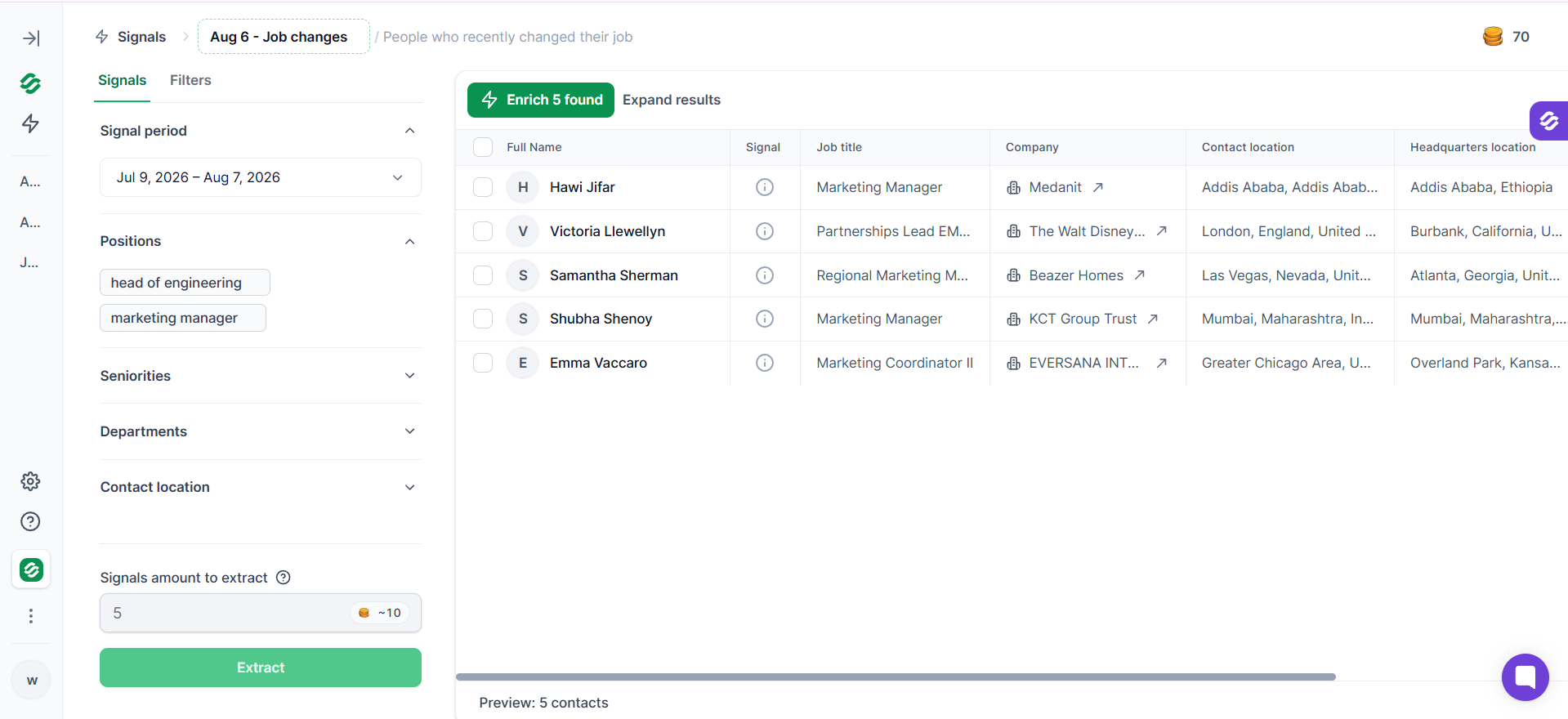Click Overland Park, Kansa... headquarters cell

click(x=1485, y=363)
